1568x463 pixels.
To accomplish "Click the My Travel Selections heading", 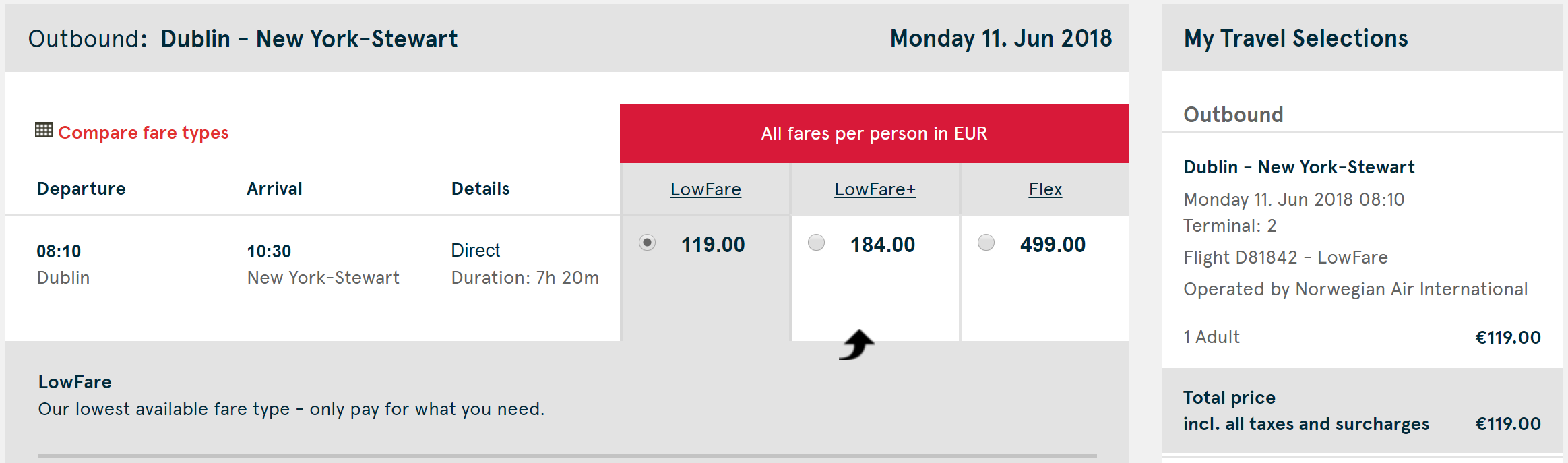I will tap(1295, 38).
